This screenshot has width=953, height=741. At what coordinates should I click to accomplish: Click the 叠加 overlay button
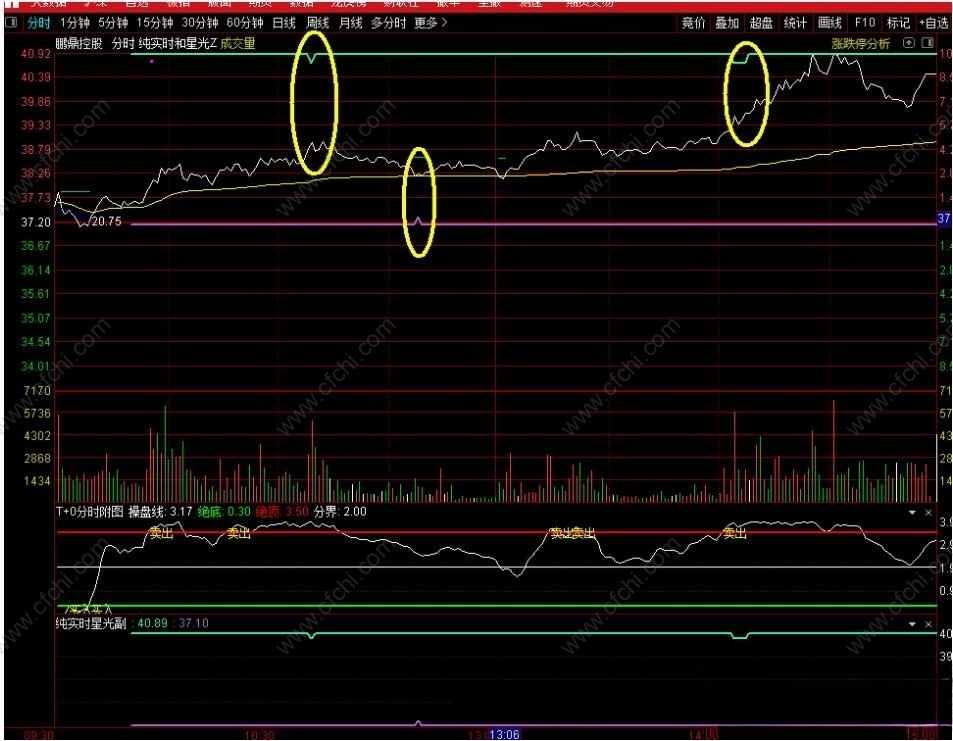click(x=727, y=23)
